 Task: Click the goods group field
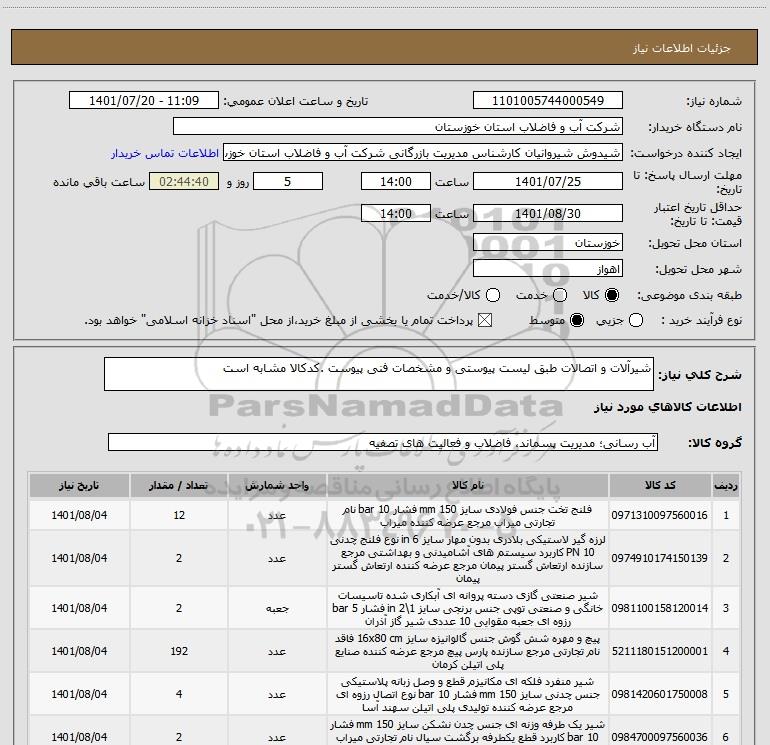click(x=383, y=442)
